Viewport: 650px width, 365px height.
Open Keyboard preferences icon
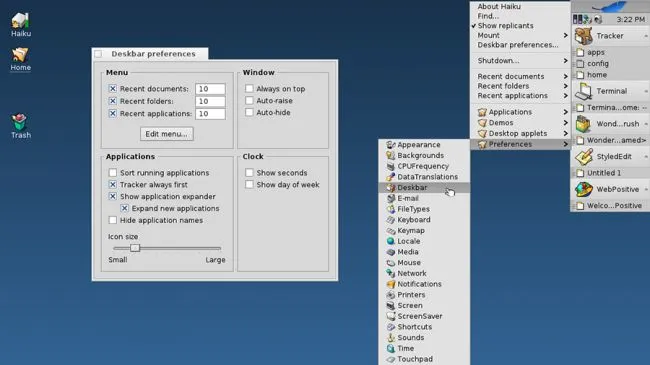[390, 220]
